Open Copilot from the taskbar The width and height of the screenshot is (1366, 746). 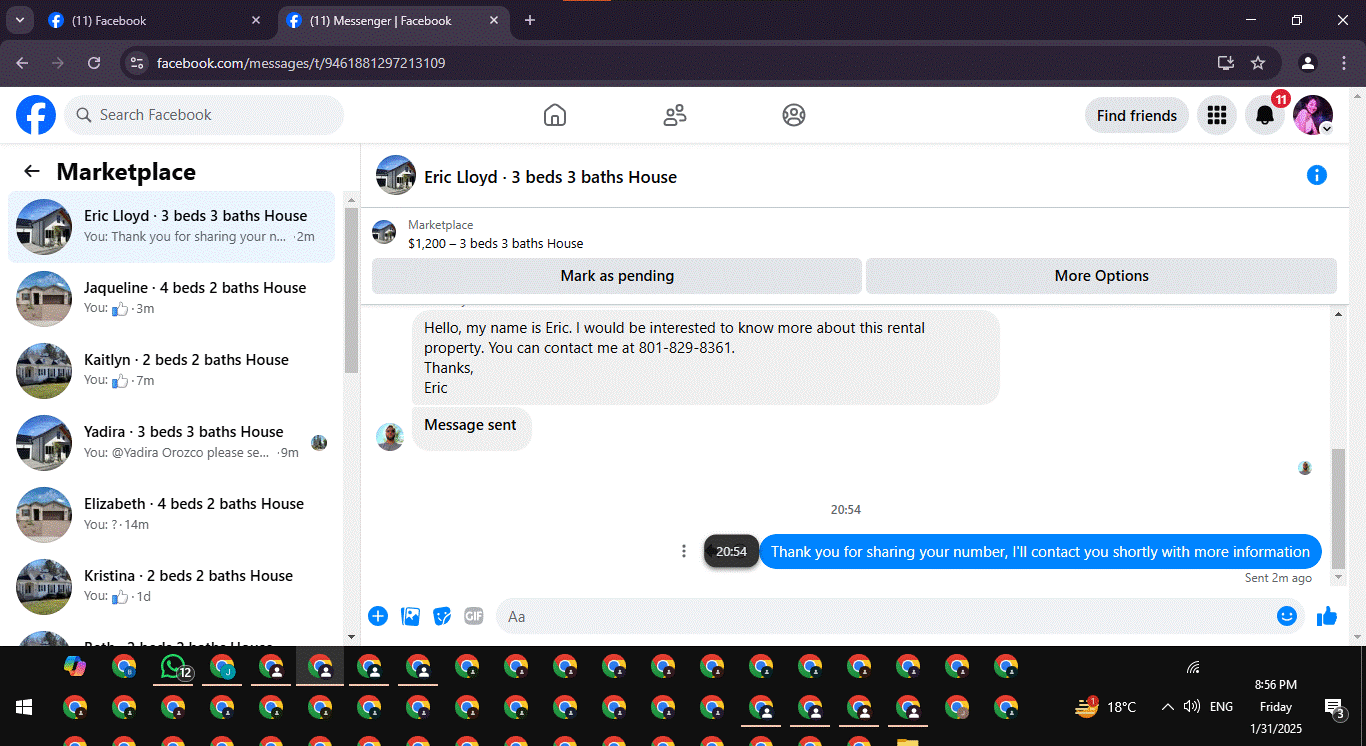tap(75, 666)
